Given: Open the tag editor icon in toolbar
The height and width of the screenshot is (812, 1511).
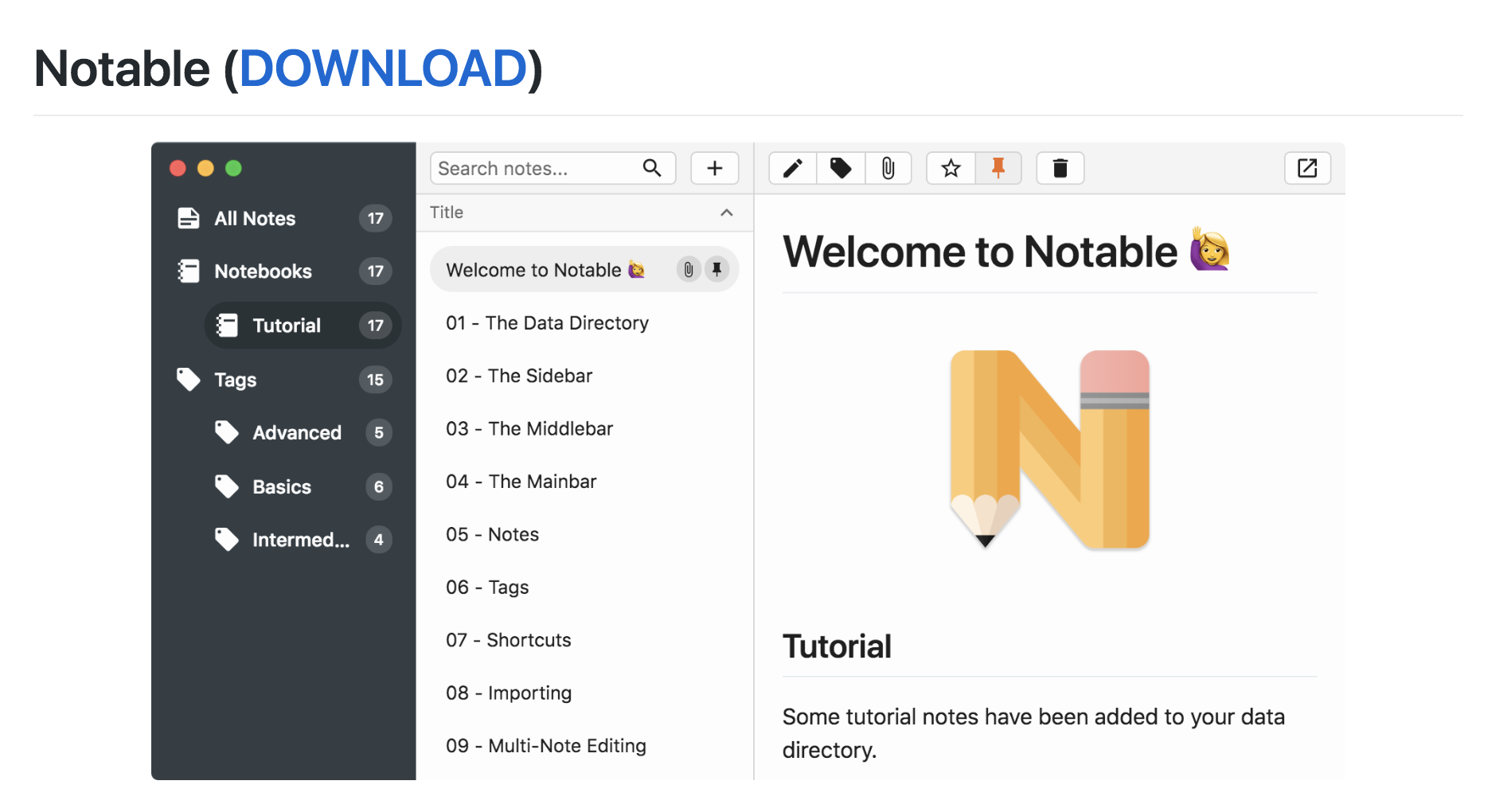Looking at the screenshot, I should pos(841,169).
